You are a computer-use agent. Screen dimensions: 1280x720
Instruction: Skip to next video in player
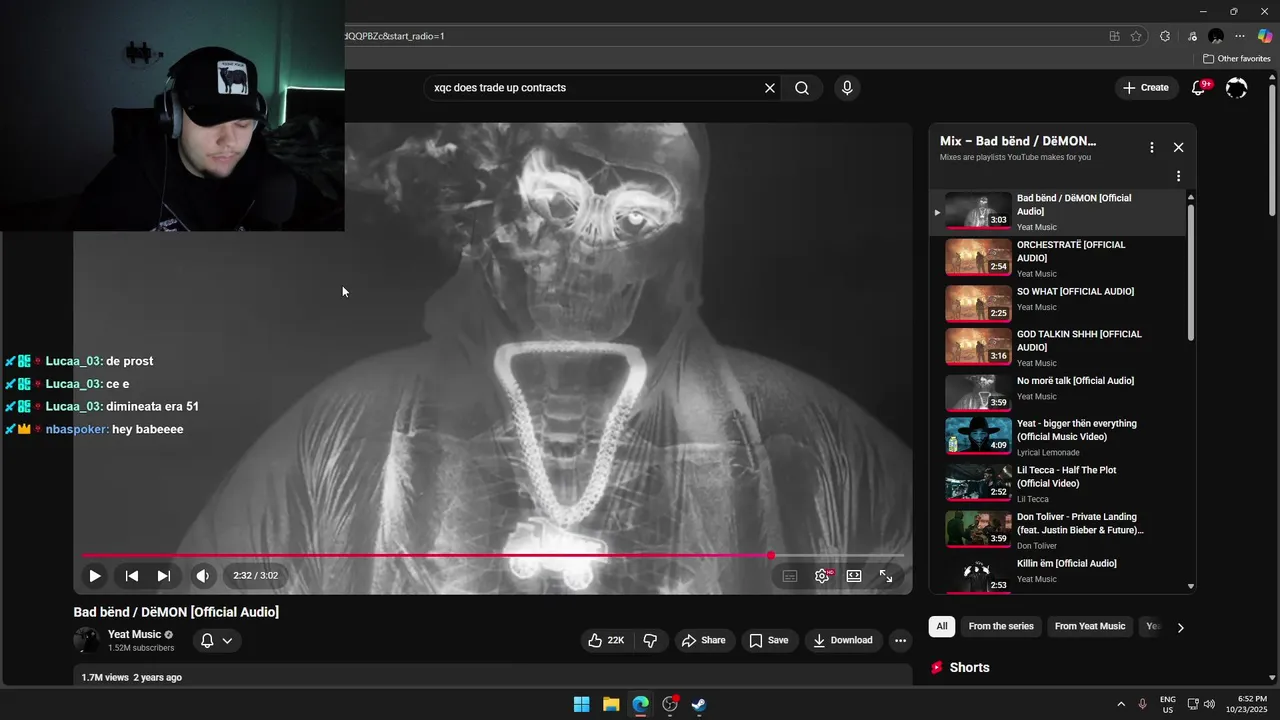(164, 576)
